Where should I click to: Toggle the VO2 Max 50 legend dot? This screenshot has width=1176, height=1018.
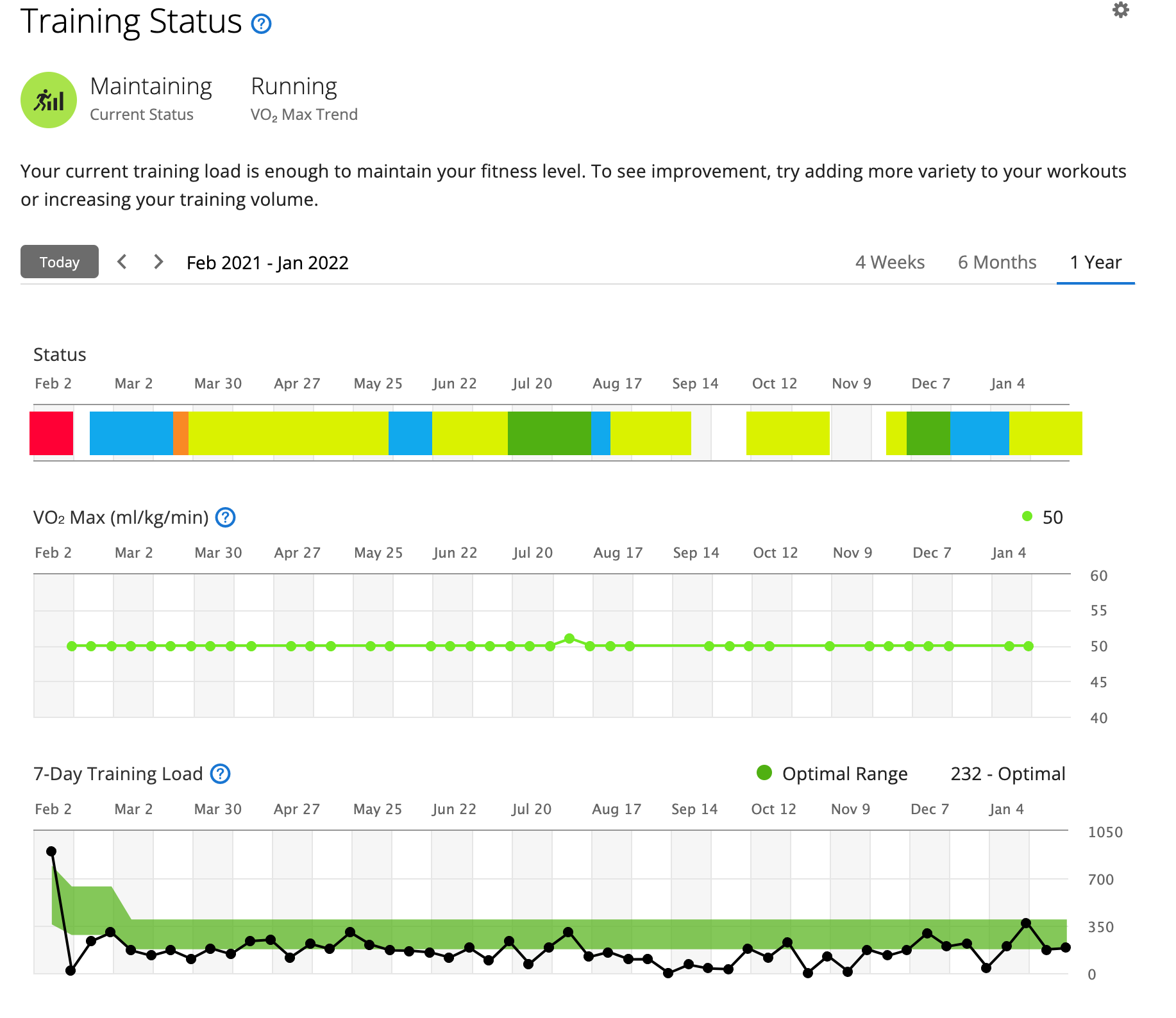point(1027,517)
